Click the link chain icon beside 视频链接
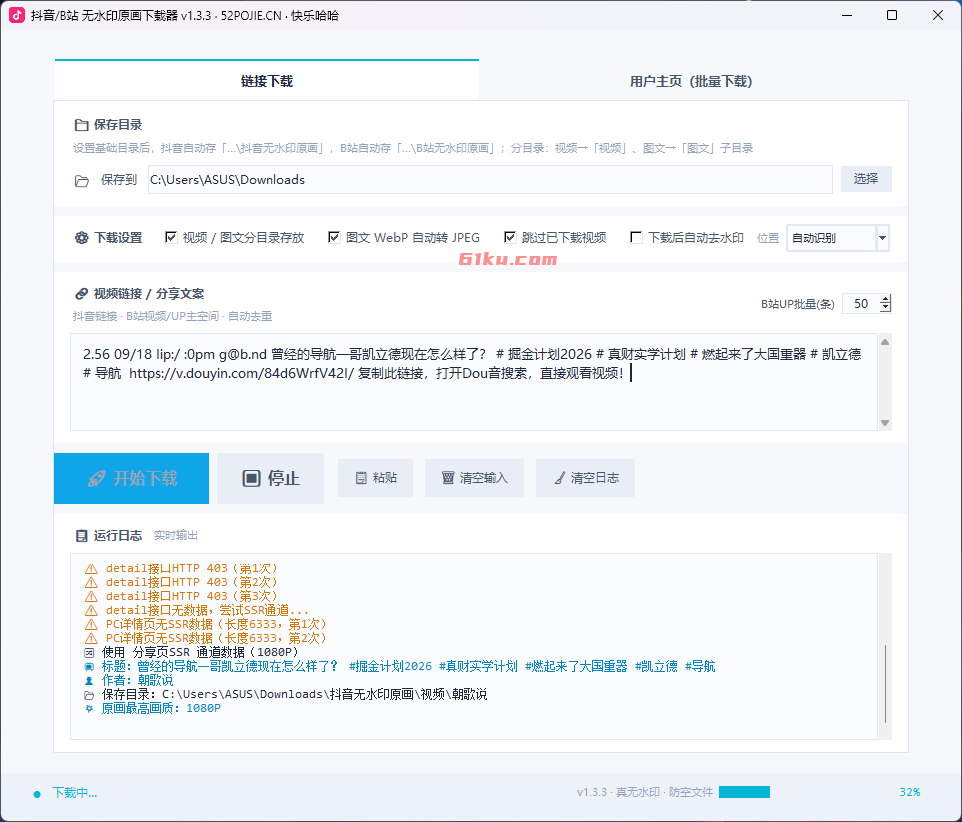The height and width of the screenshot is (822, 962). pyautogui.click(x=82, y=294)
